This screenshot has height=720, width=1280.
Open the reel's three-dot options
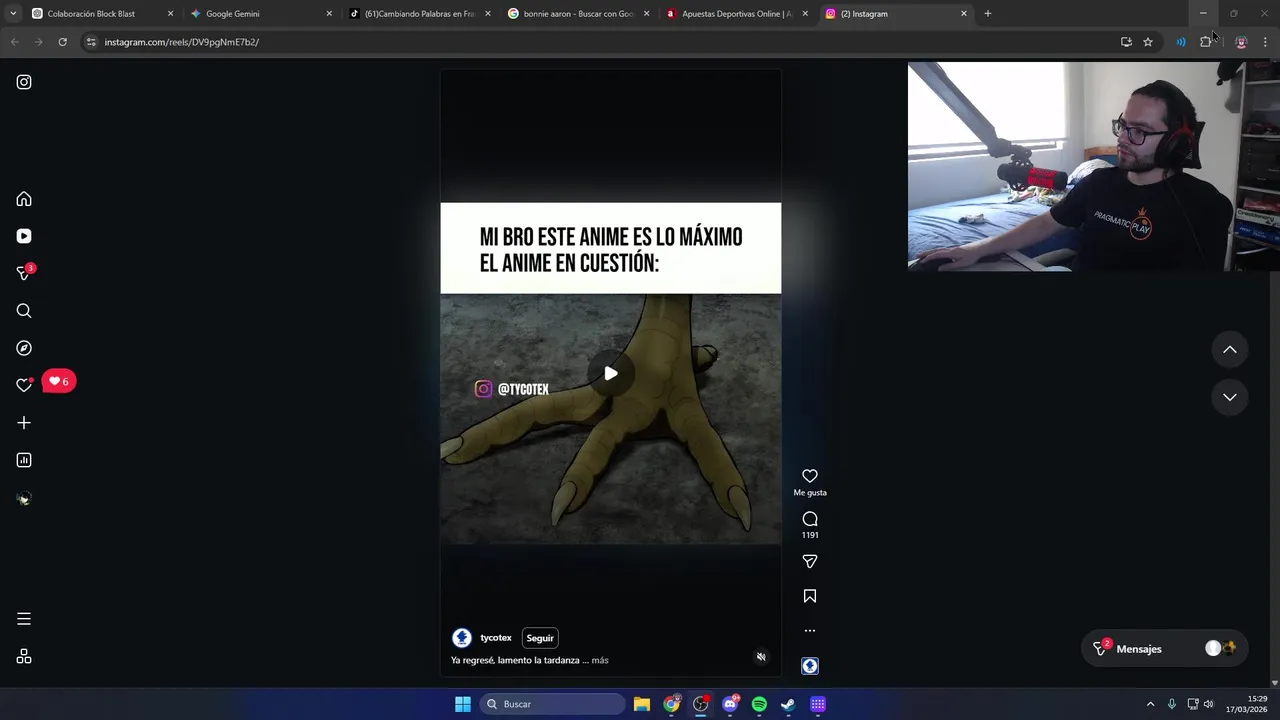[810, 631]
